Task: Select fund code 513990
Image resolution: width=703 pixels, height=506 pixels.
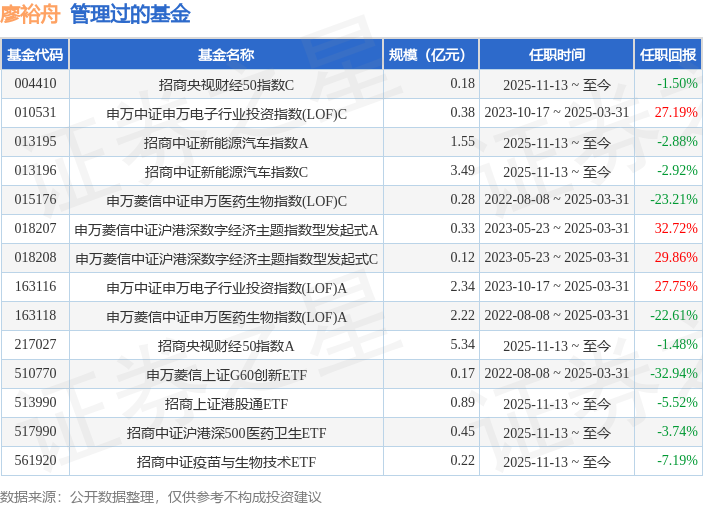Action: point(35,402)
